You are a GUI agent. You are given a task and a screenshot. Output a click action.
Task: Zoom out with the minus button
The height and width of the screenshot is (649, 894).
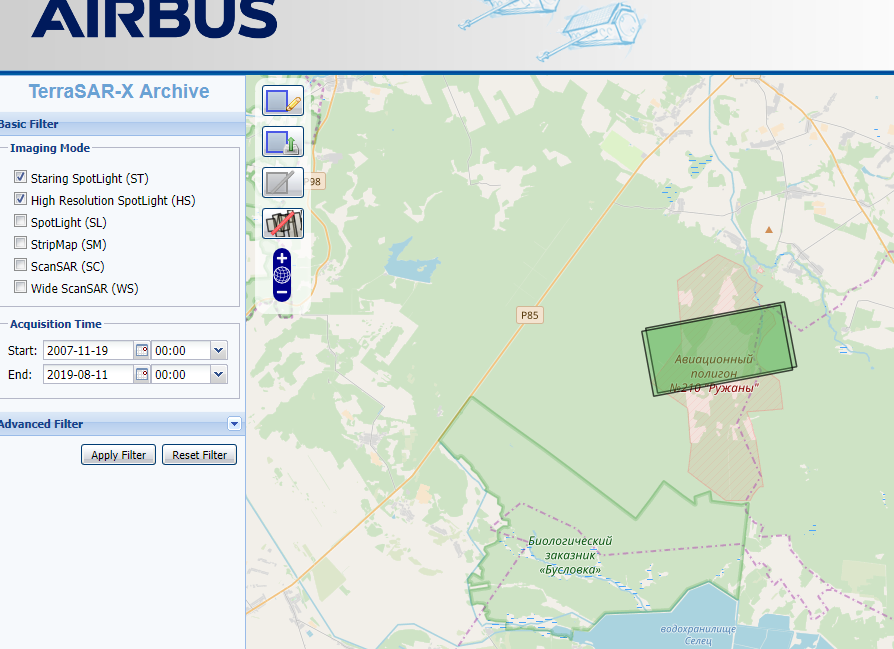282,293
